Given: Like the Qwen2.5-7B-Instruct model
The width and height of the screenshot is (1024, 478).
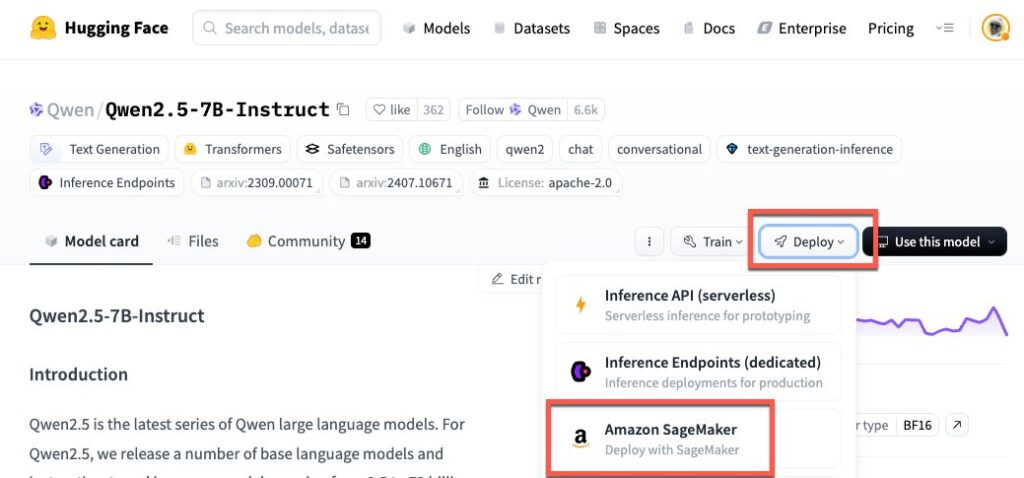Looking at the screenshot, I should coord(392,110).
